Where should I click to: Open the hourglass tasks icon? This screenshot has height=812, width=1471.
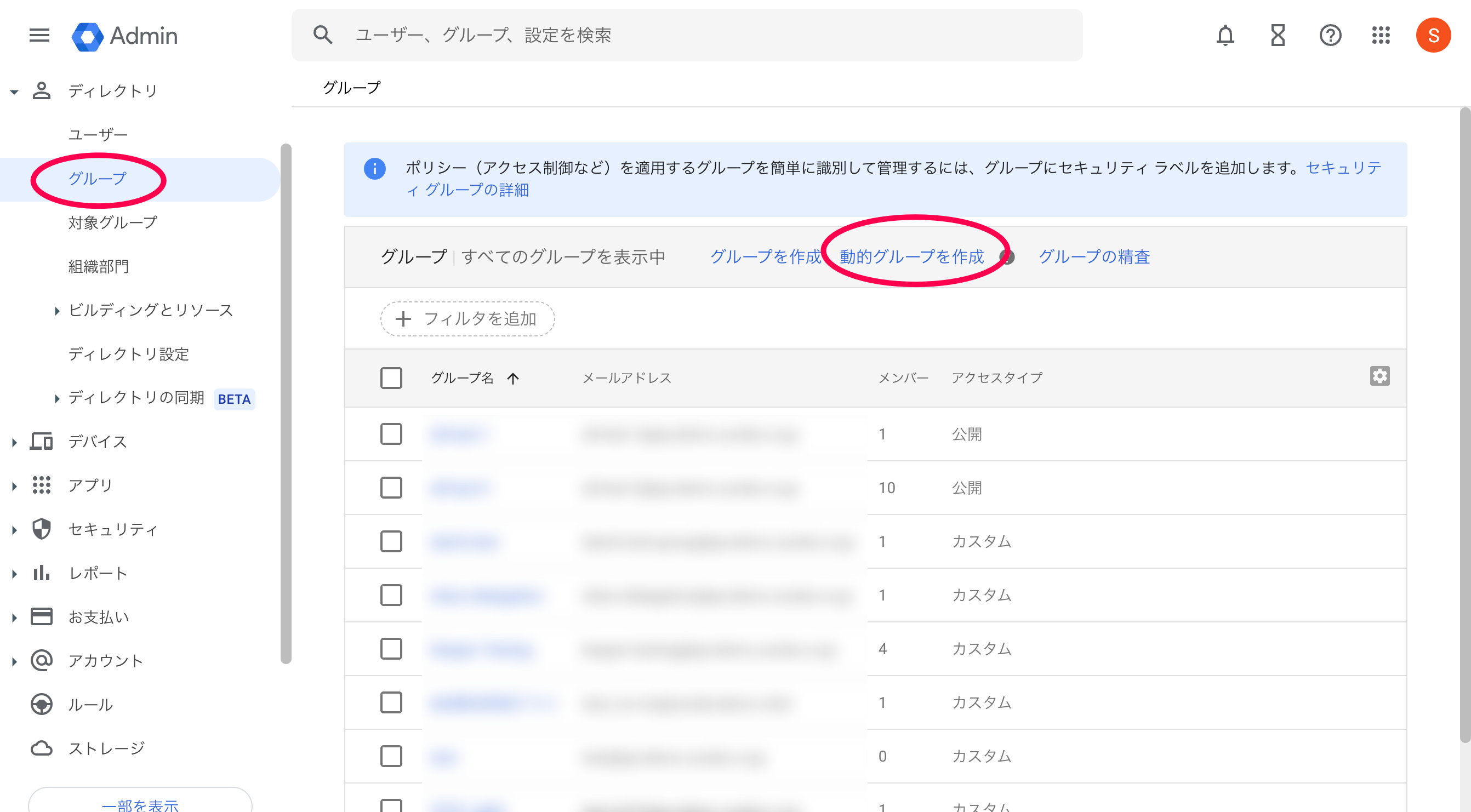coord(1278,36)
